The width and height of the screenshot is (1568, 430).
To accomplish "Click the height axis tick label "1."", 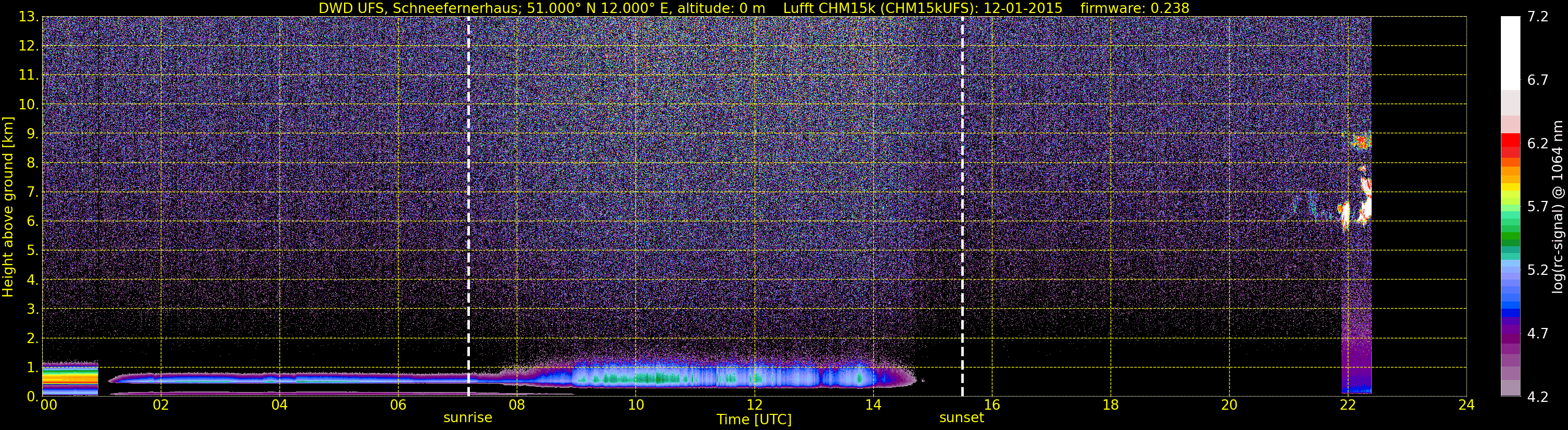I will (32, 368).
